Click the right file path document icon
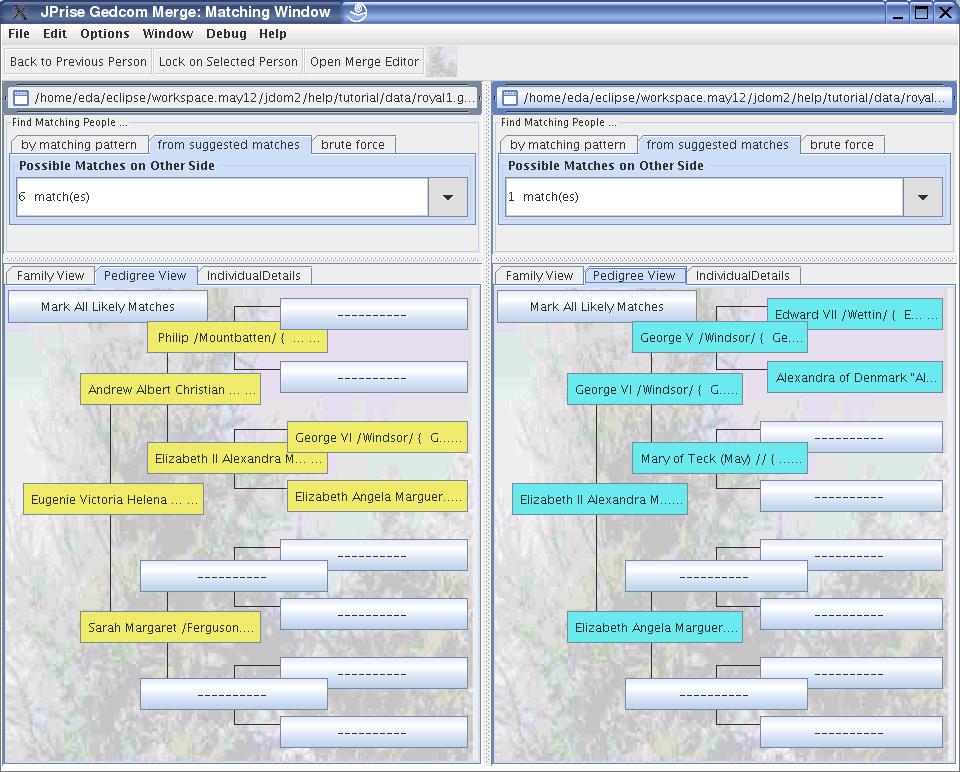960x772 pixels. (x=509, y=98)
